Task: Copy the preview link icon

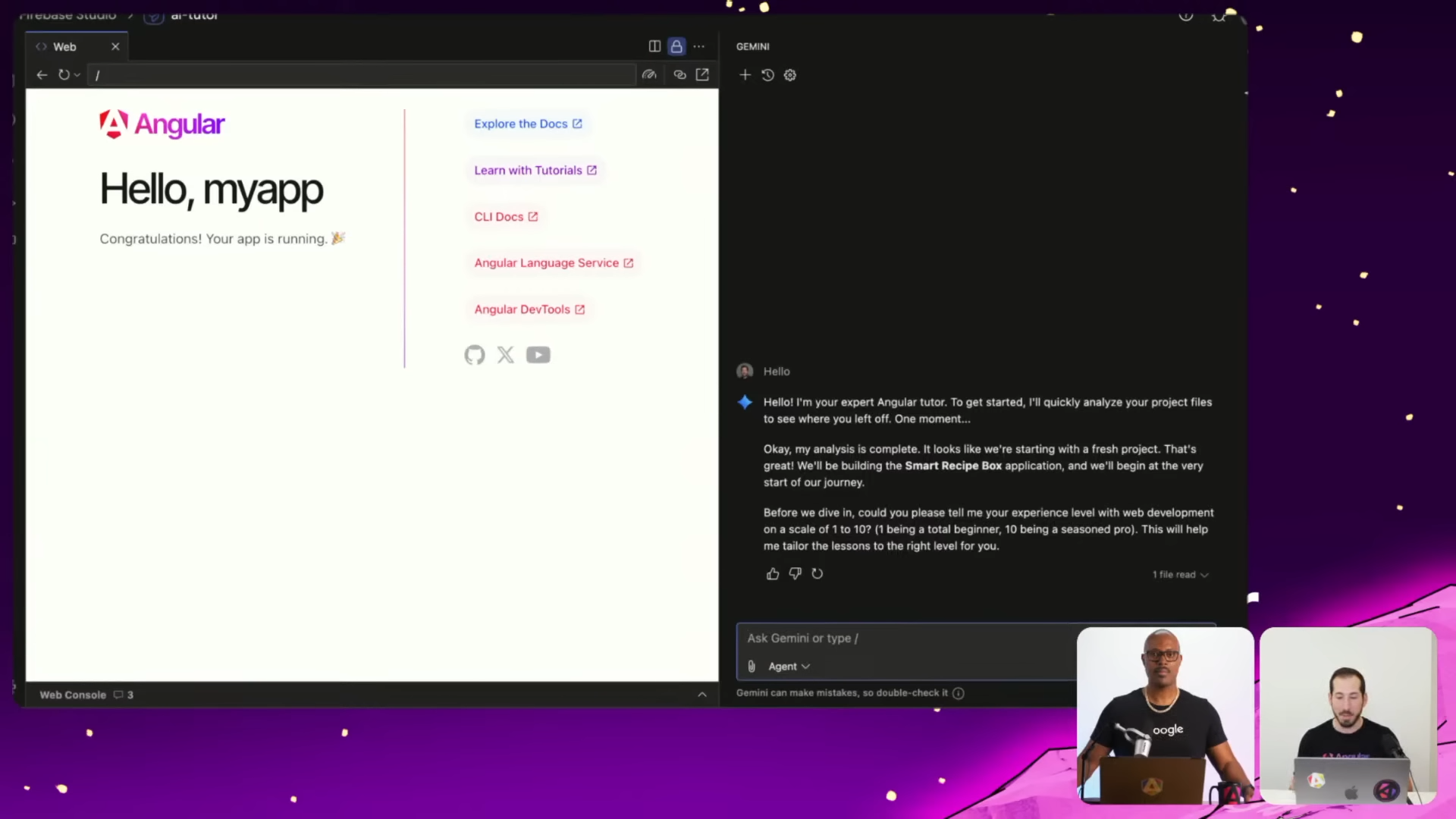Action: [679, 74]
